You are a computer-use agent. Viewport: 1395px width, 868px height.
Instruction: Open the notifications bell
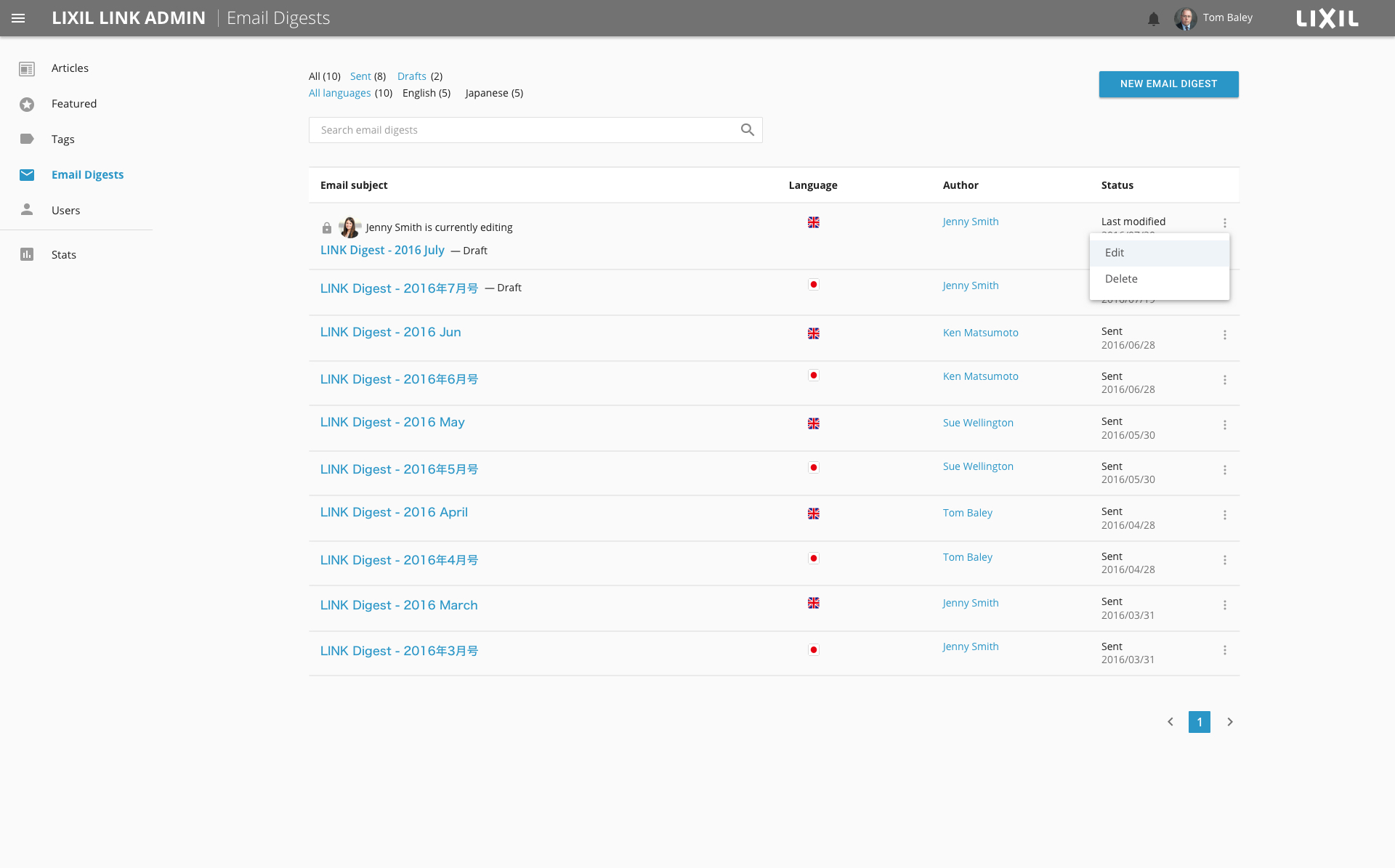[1154, 19]
